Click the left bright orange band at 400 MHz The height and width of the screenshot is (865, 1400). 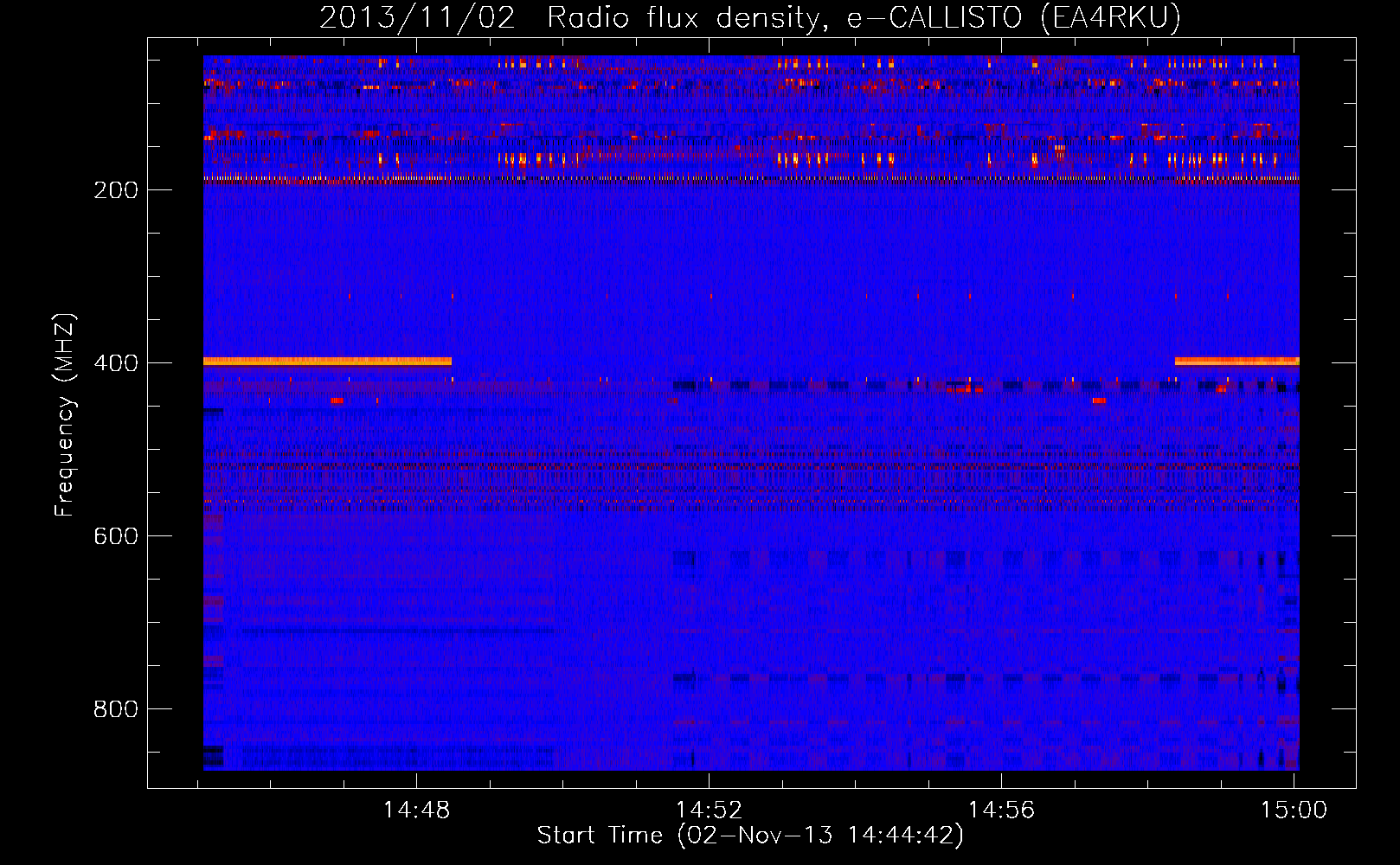pos(327,362)
